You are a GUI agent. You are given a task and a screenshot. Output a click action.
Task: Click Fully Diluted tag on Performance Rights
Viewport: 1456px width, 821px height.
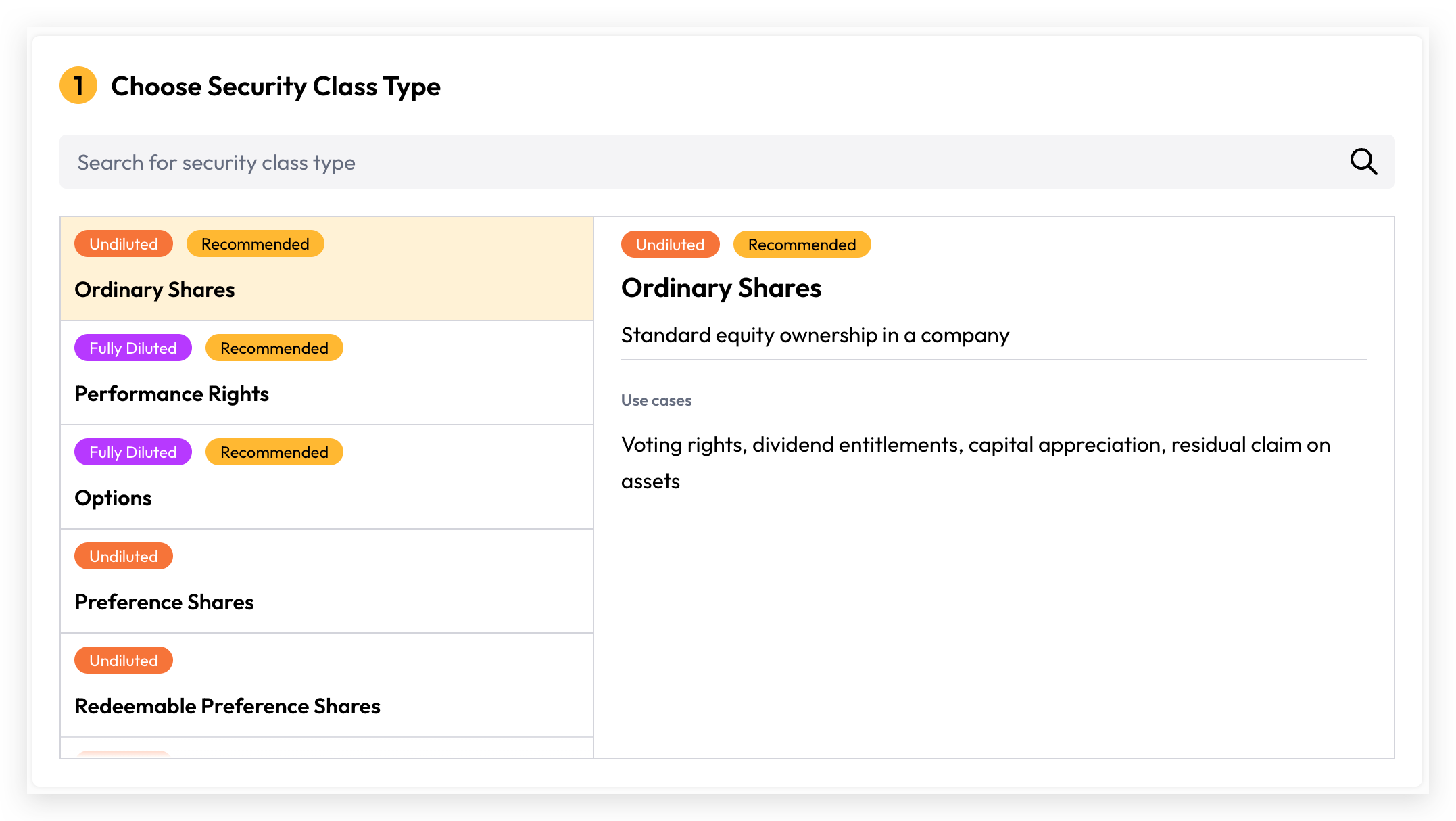tap(133, 348)
